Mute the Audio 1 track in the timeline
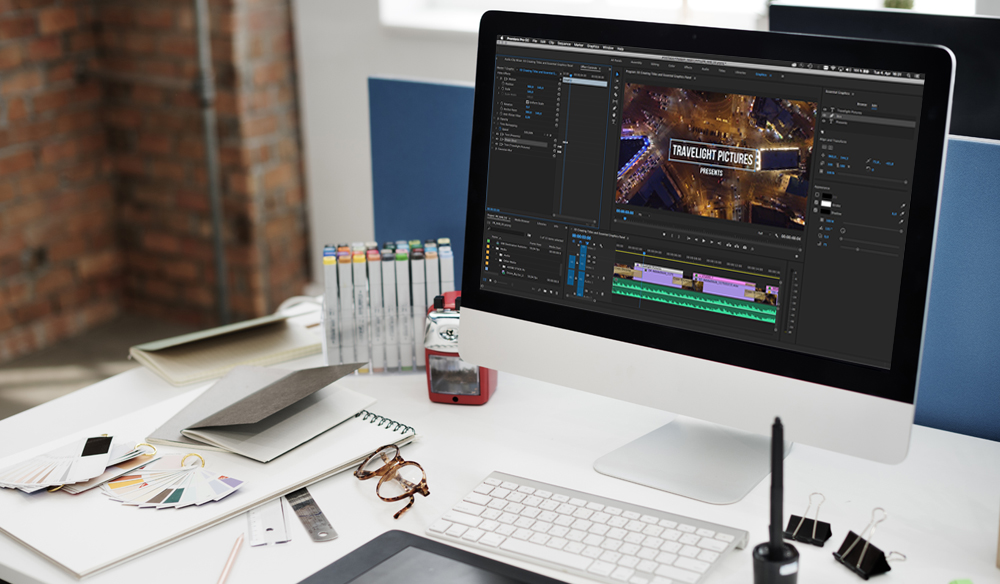The height and width of the screenshot is (584, 1000). [x=587, y=278]
